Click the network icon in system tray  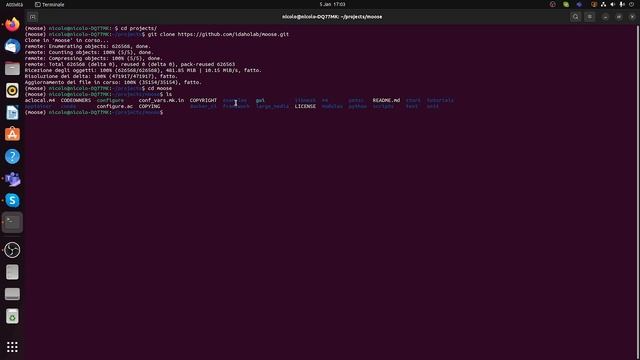tap(603, 4)
